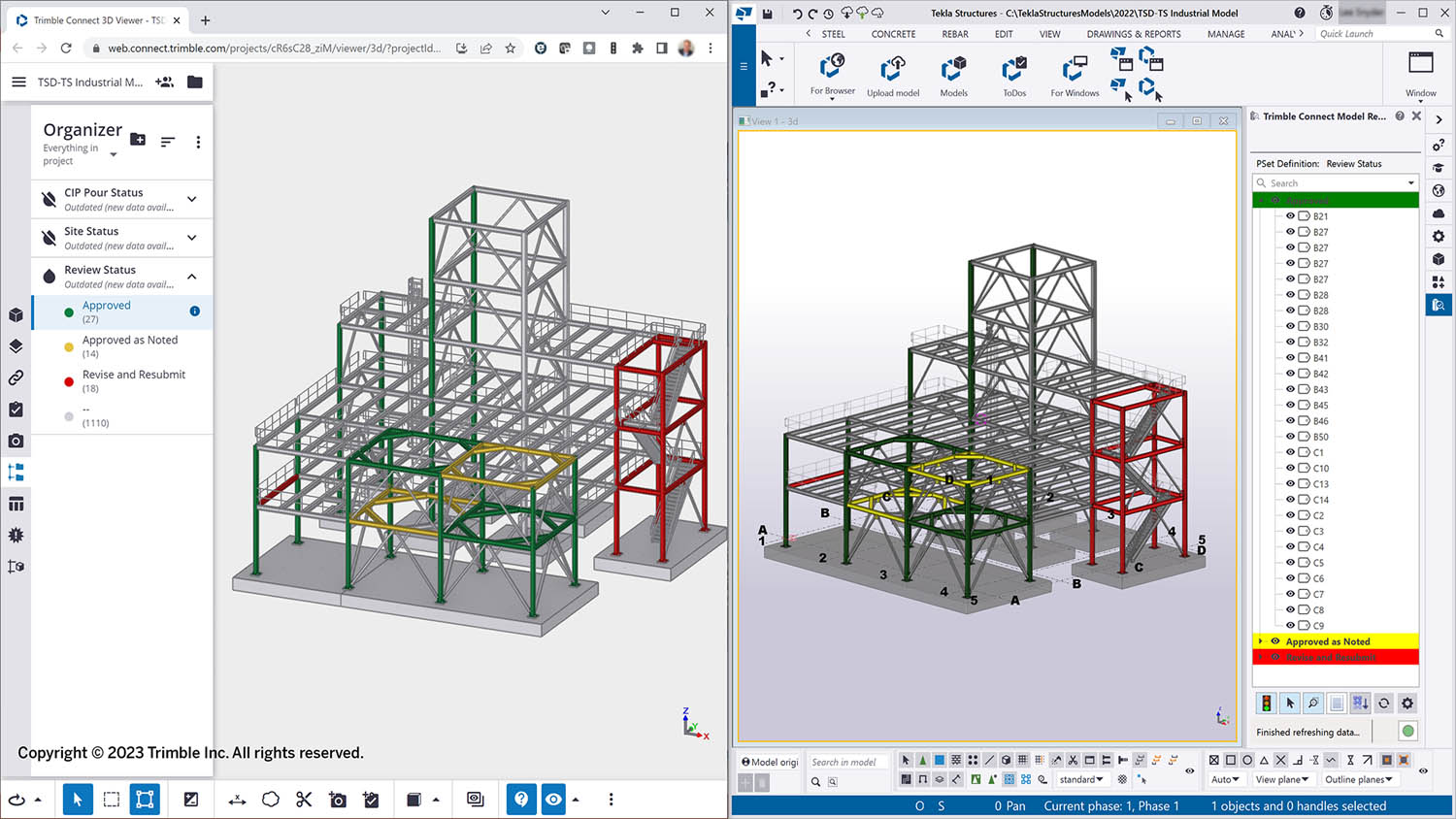The image size is (1456, 819).
Task: Hide object B21 using its eye toggle
Action: tap(1292, 215)
